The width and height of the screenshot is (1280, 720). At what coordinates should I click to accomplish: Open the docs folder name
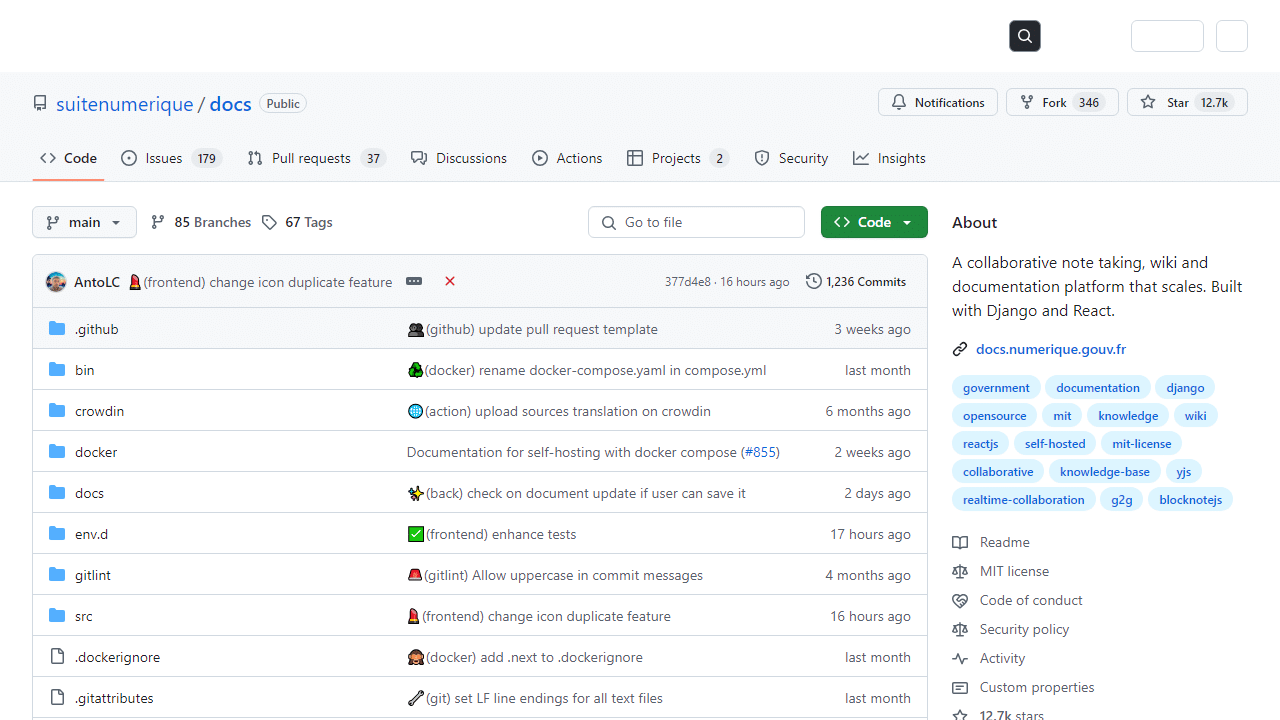(89, 493)
